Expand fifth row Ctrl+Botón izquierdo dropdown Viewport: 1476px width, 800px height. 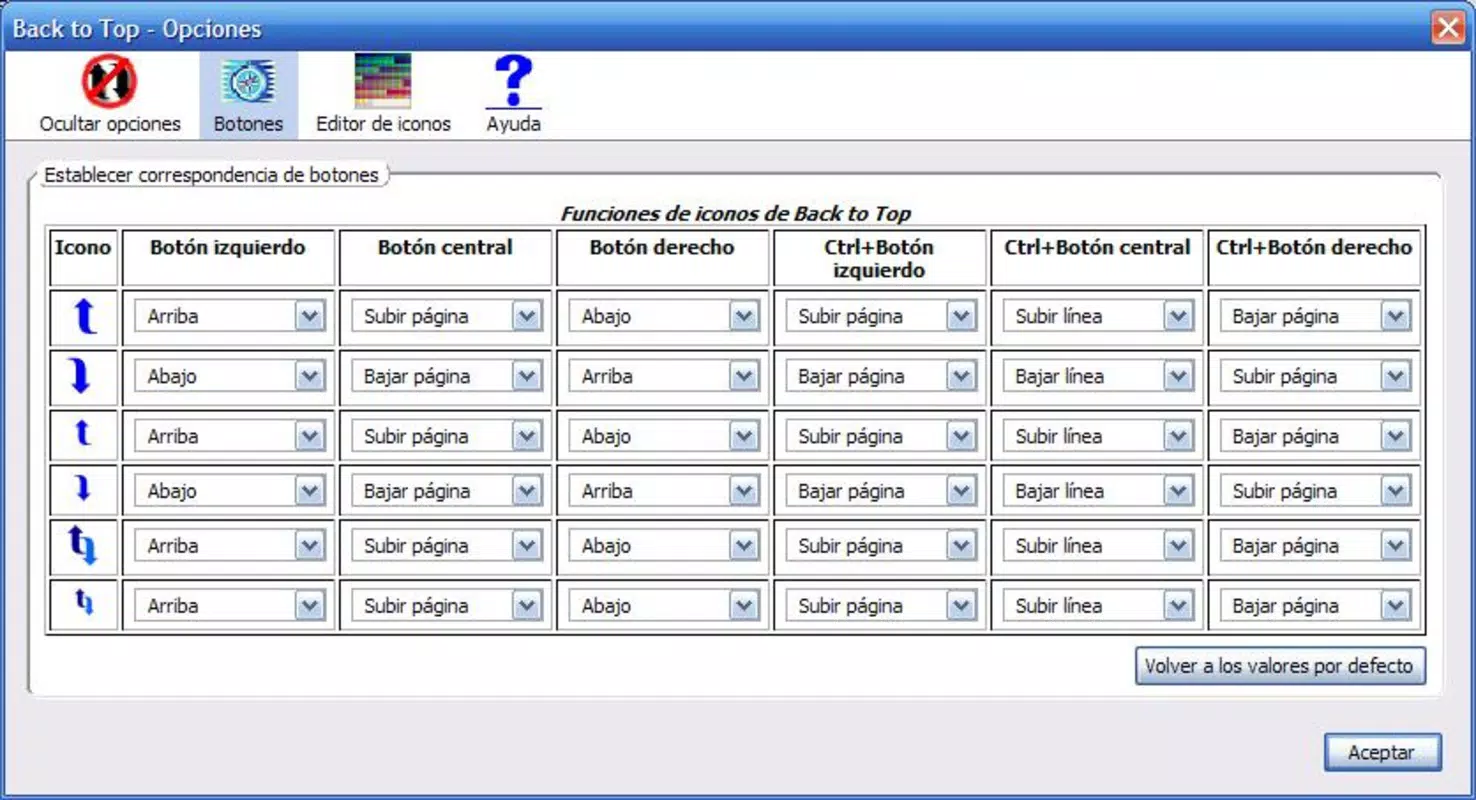(x=880, y=546)
